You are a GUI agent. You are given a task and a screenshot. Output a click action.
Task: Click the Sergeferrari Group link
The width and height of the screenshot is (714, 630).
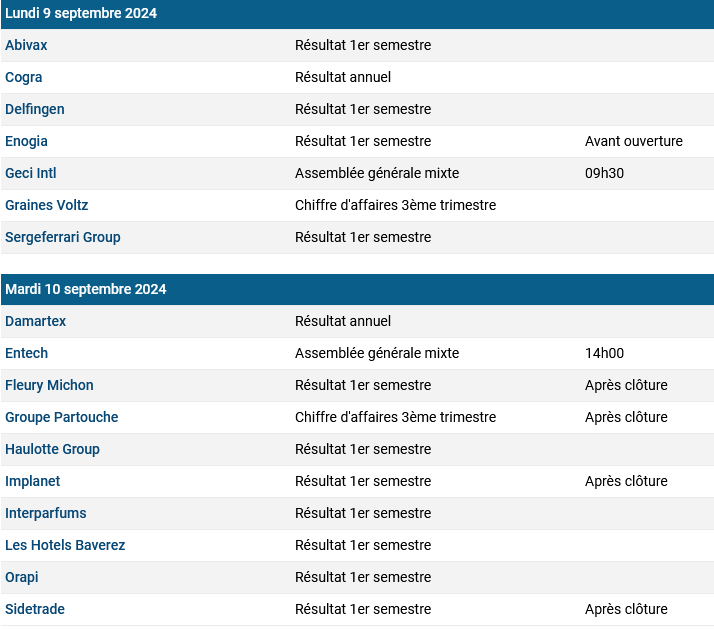pyautogui.click(x=63, y=237)
